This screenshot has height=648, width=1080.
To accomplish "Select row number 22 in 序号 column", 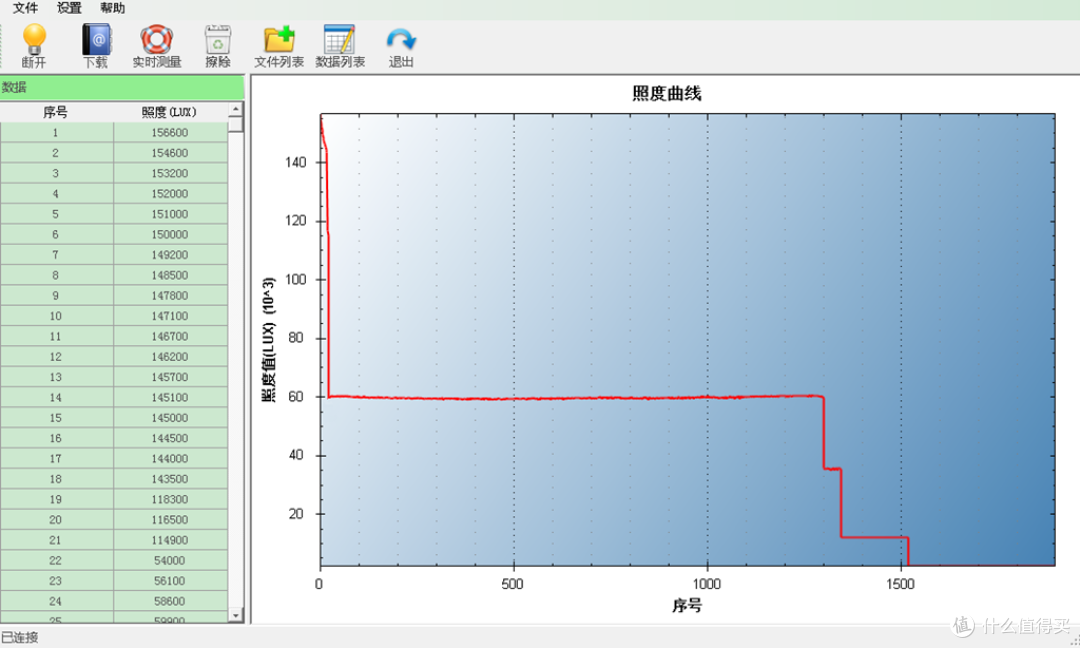I will [56, 561].
